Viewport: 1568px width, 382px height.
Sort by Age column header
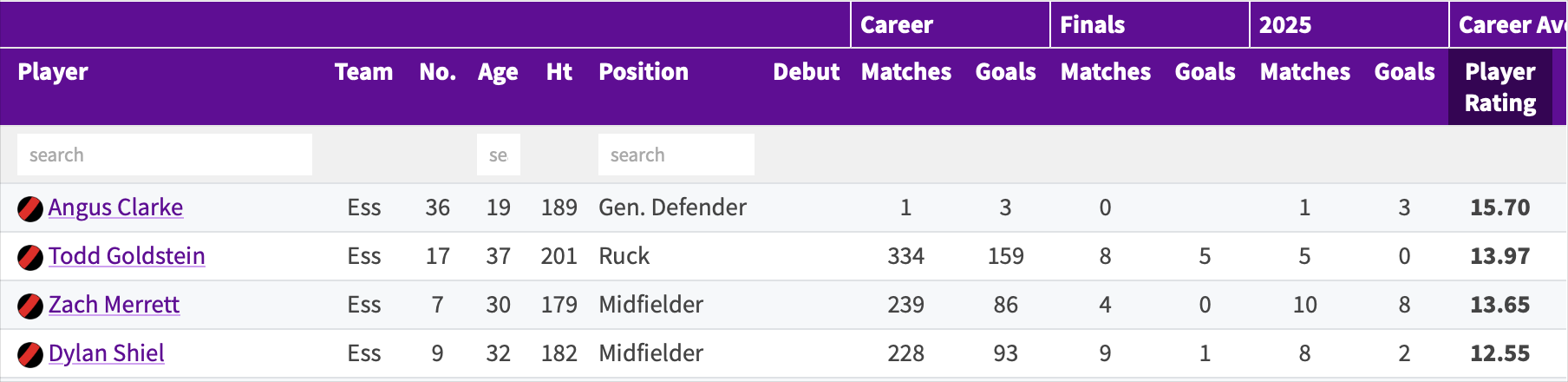pyautogui.click(x=498, y=72)
